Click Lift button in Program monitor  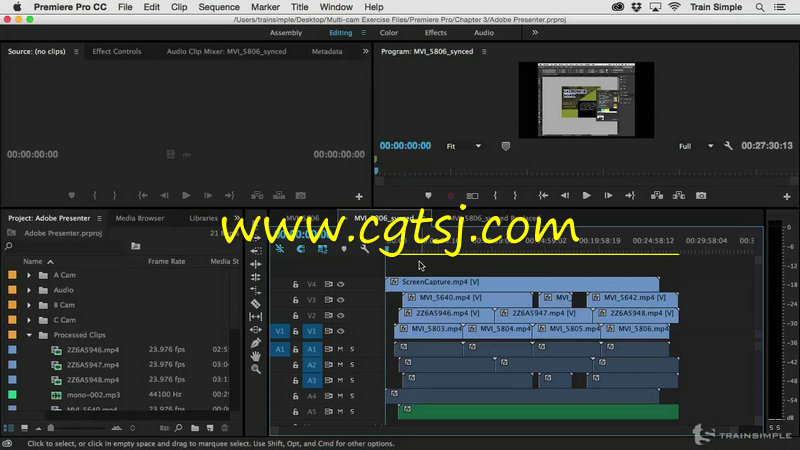(657, 195)
